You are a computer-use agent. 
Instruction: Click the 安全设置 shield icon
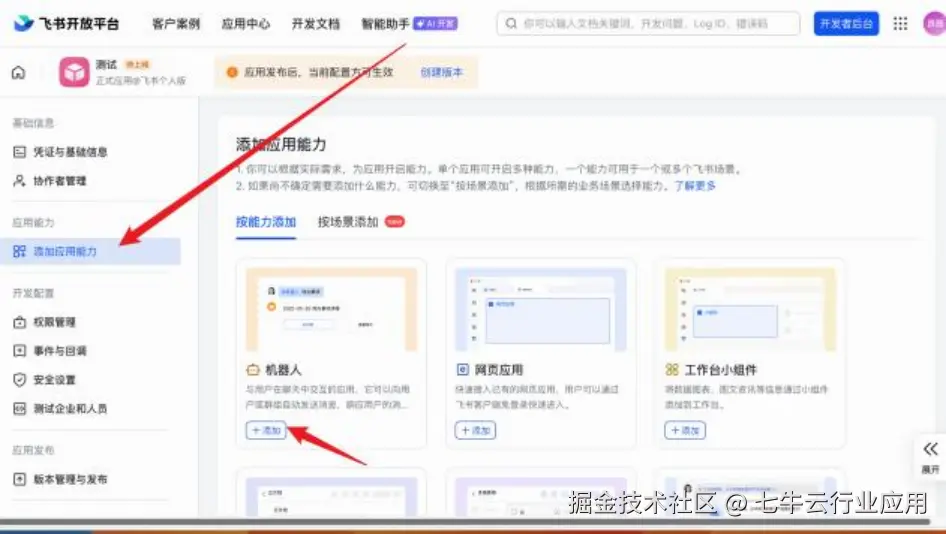[x=19, y=380]
